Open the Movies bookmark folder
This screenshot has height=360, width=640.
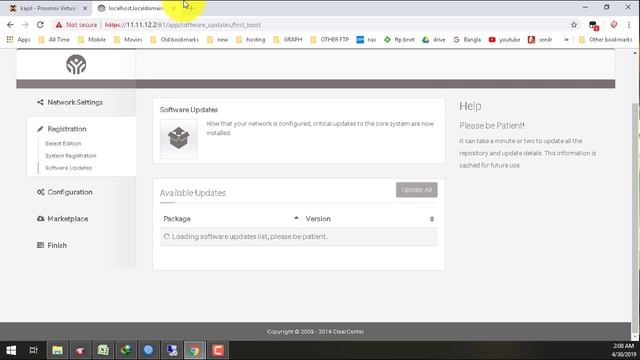(128, 40)
